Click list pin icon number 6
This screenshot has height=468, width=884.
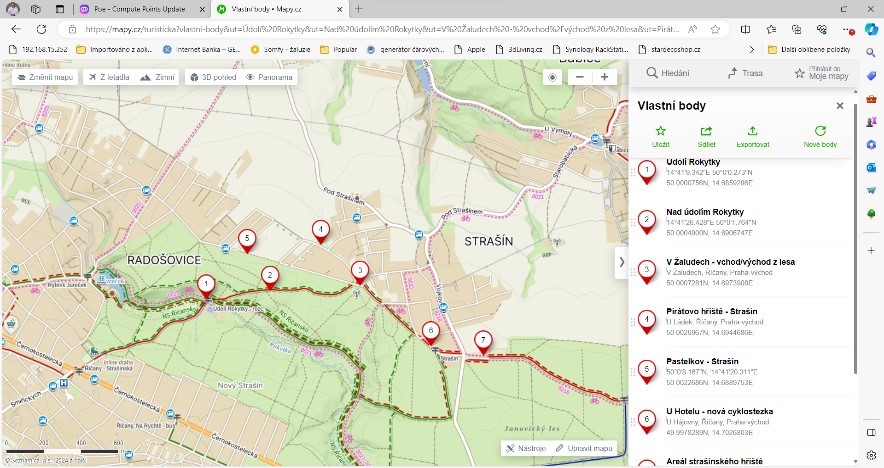point(647,422)
